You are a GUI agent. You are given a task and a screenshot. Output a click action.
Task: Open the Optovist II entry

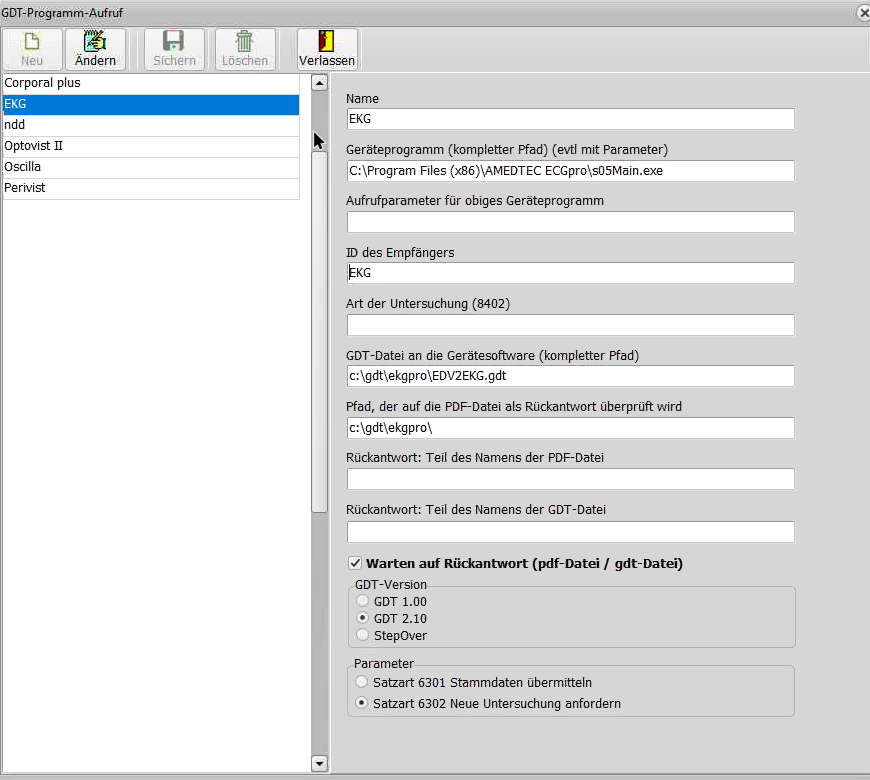(150, 146)
